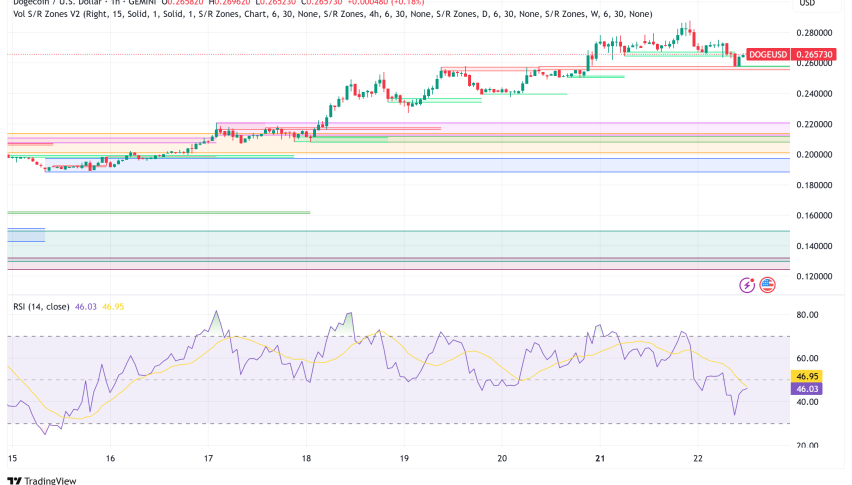The width and height of the screenshot is (852, 485).
Task: Click the 0.120000 price axis label
Action: point(814,276)
